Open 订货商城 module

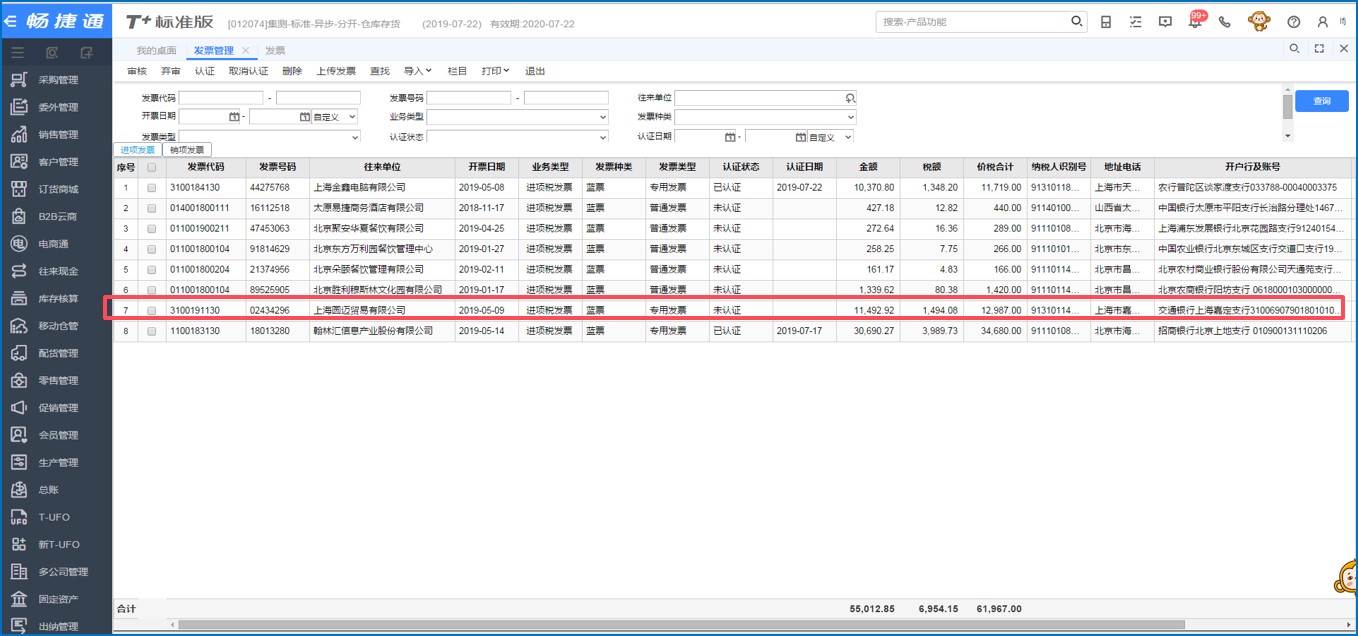pos(58,189)
